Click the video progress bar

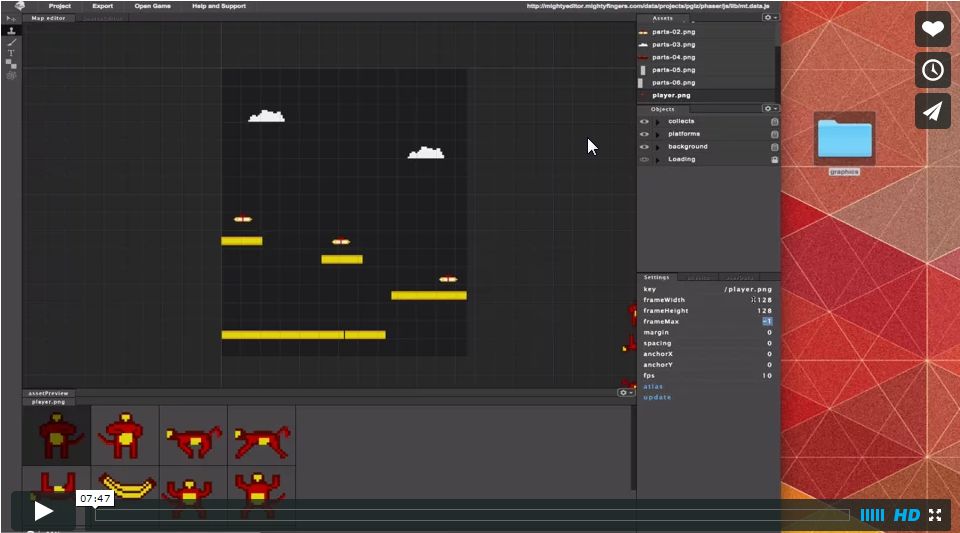[472, 515]
